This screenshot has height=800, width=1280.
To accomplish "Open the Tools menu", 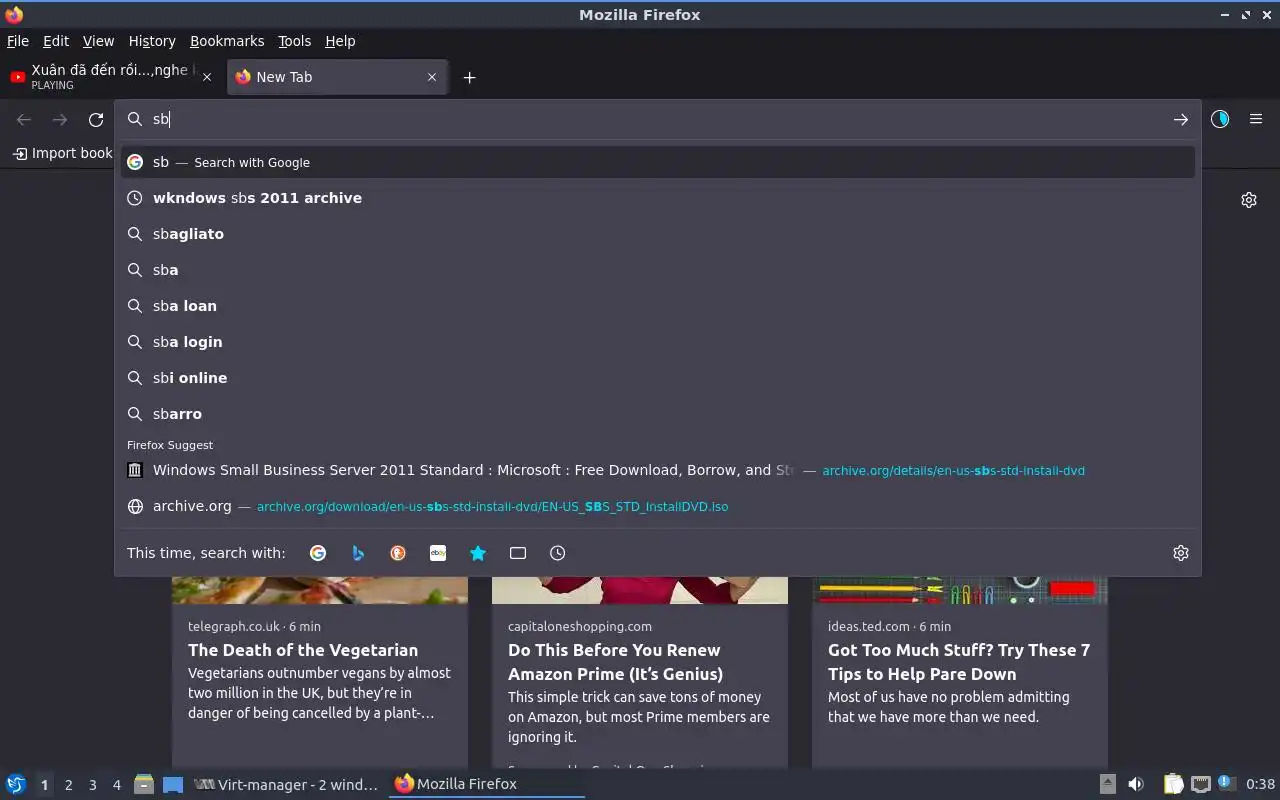I will tap(294, 41).
